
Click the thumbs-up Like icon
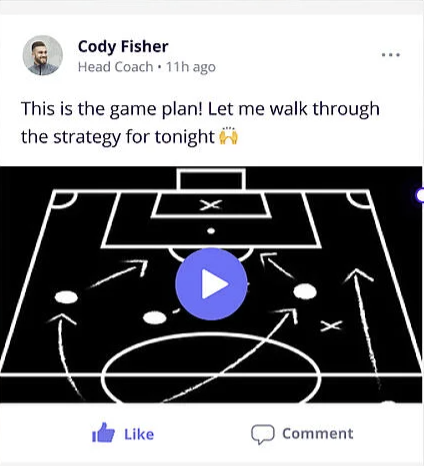click(x=103, y=433)
